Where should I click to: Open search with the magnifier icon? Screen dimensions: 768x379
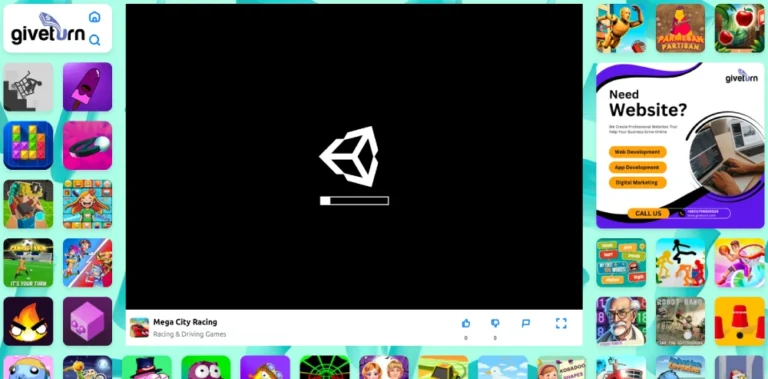(x=95, y=40)
